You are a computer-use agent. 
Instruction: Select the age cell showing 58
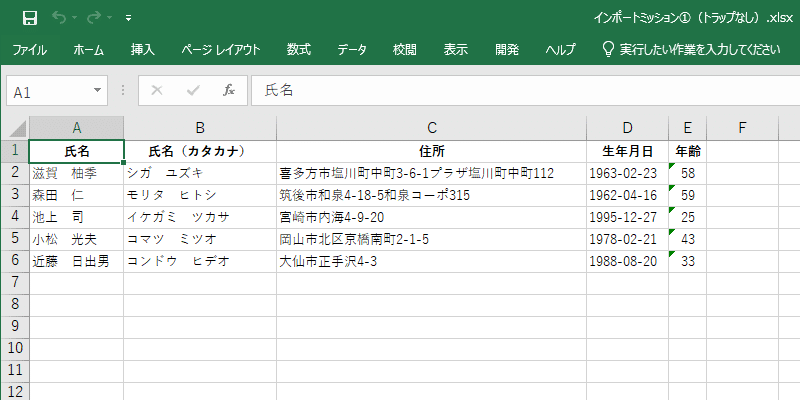pyautogui.click(x=688, y=173)
